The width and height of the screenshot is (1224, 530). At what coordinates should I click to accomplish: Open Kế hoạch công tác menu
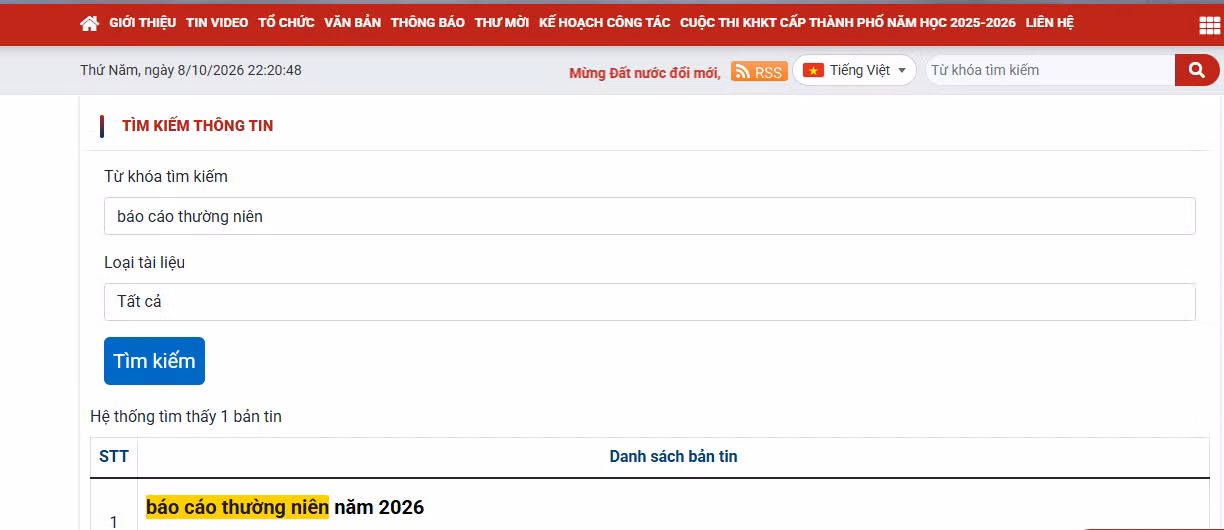click(604, 23)
